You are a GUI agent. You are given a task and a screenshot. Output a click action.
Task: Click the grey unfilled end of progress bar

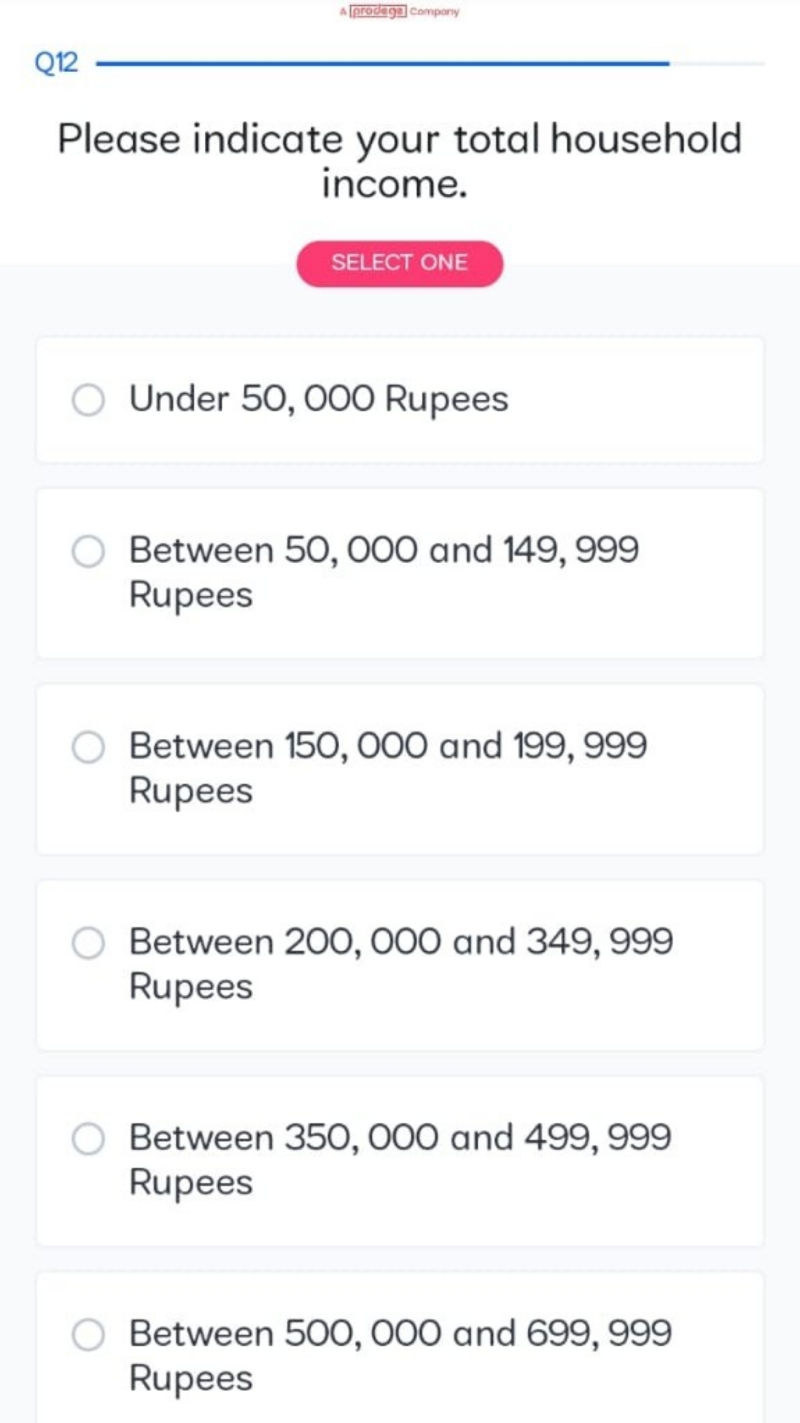click(x=717, y=64)
